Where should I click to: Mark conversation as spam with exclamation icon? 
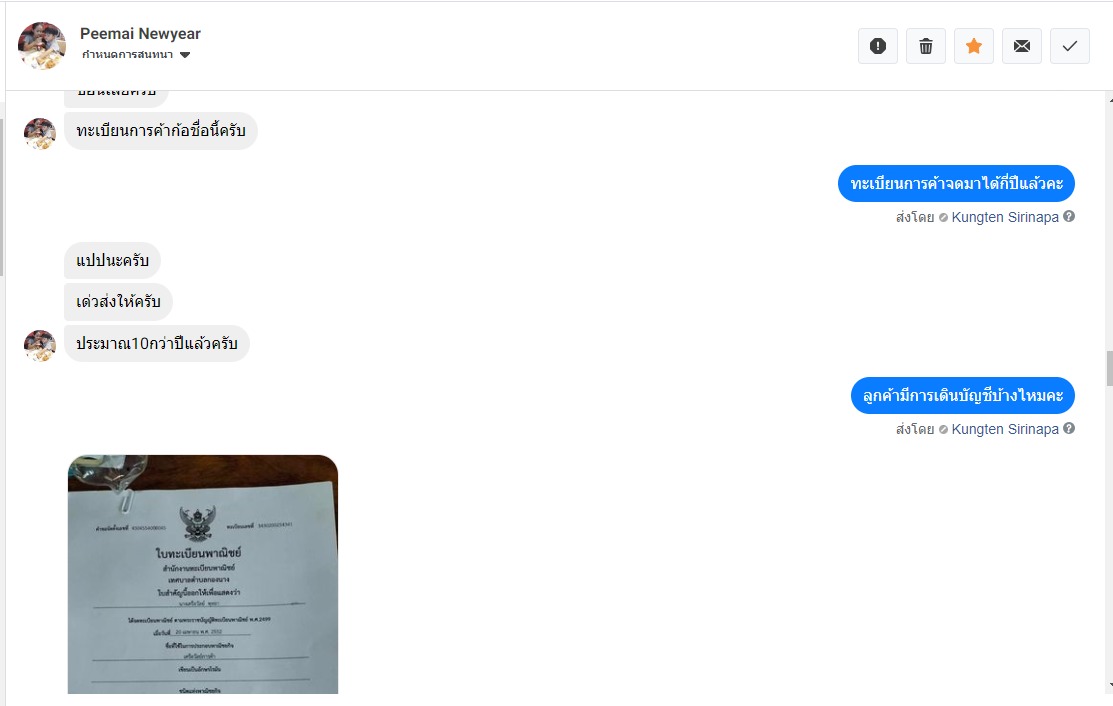coord(877,46)
